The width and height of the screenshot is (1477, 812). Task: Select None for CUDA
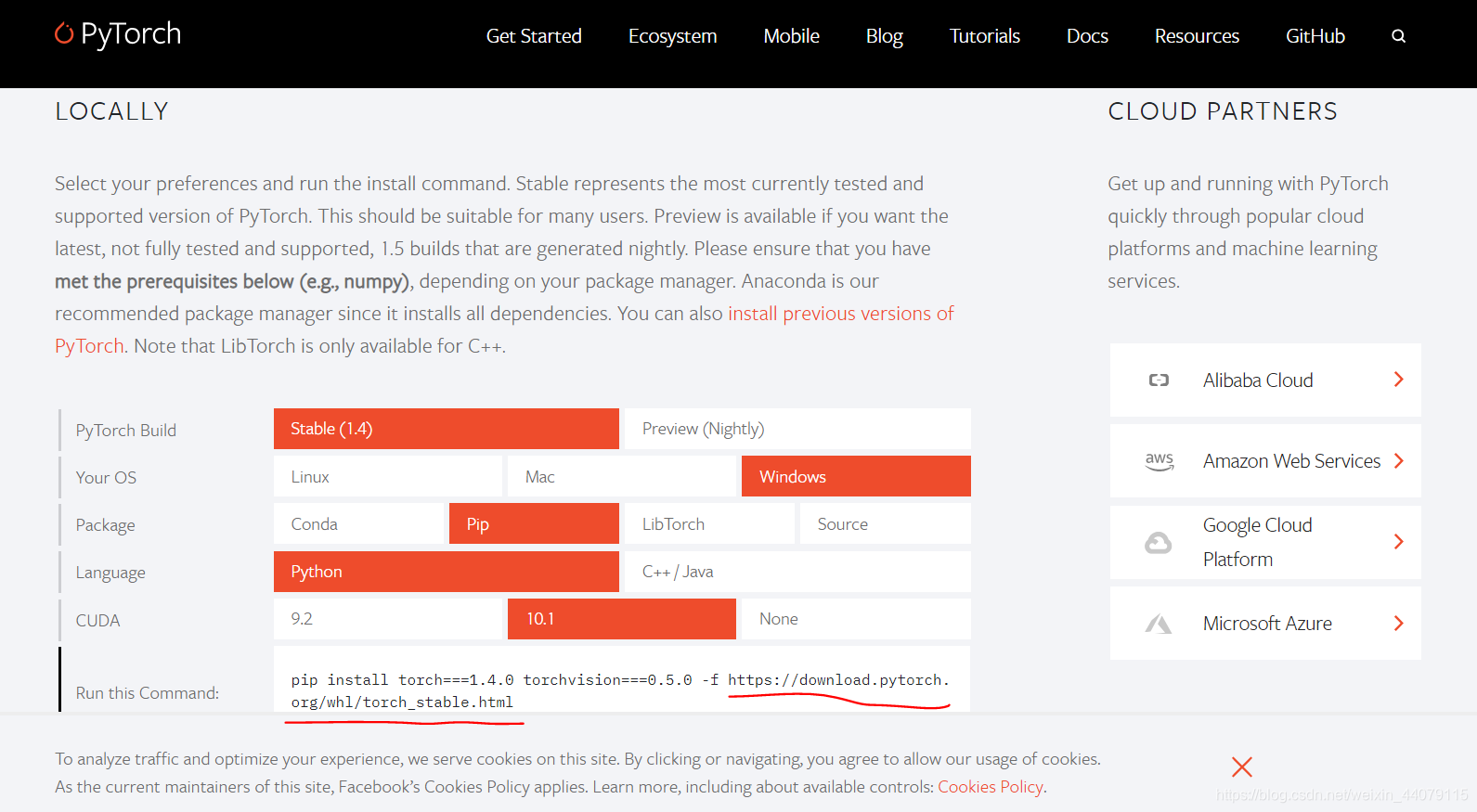[856, 619]
